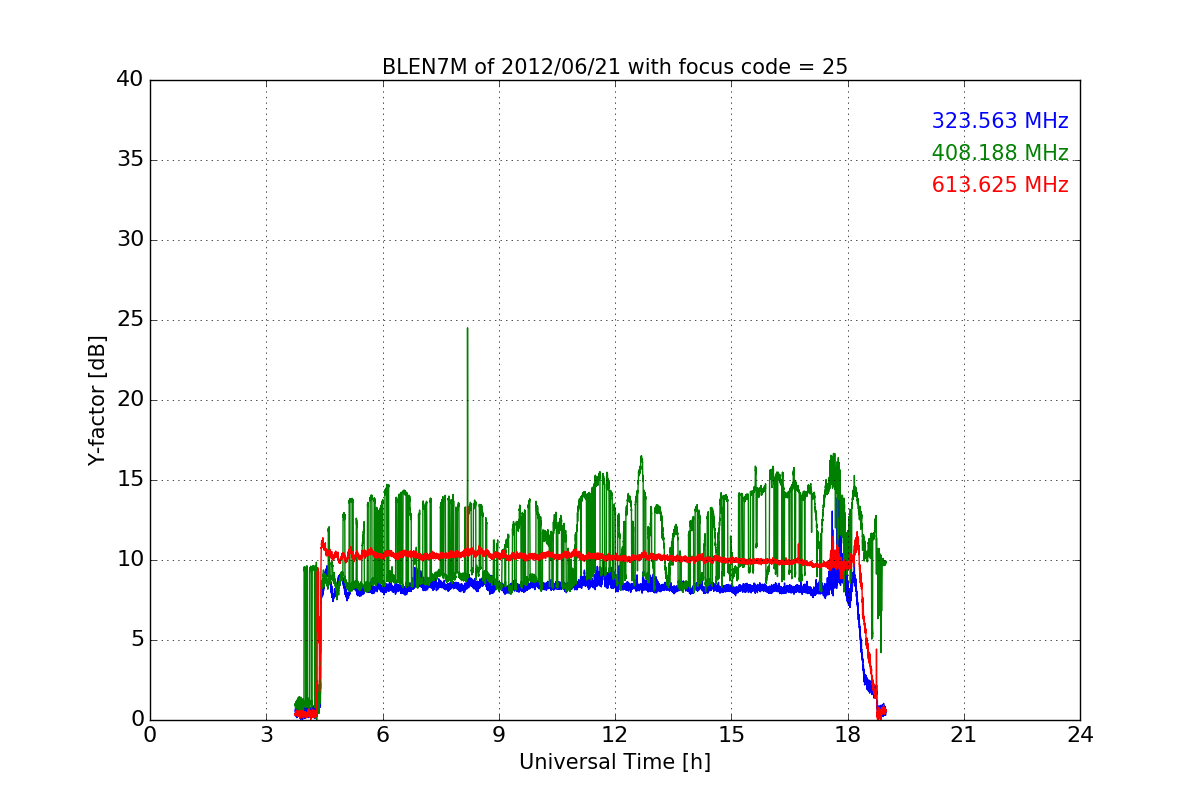Click the plot title 'BLEN7M of 2012/06/21 with focus code = 25'
1200x800 pixels.
tap(615, 67)
